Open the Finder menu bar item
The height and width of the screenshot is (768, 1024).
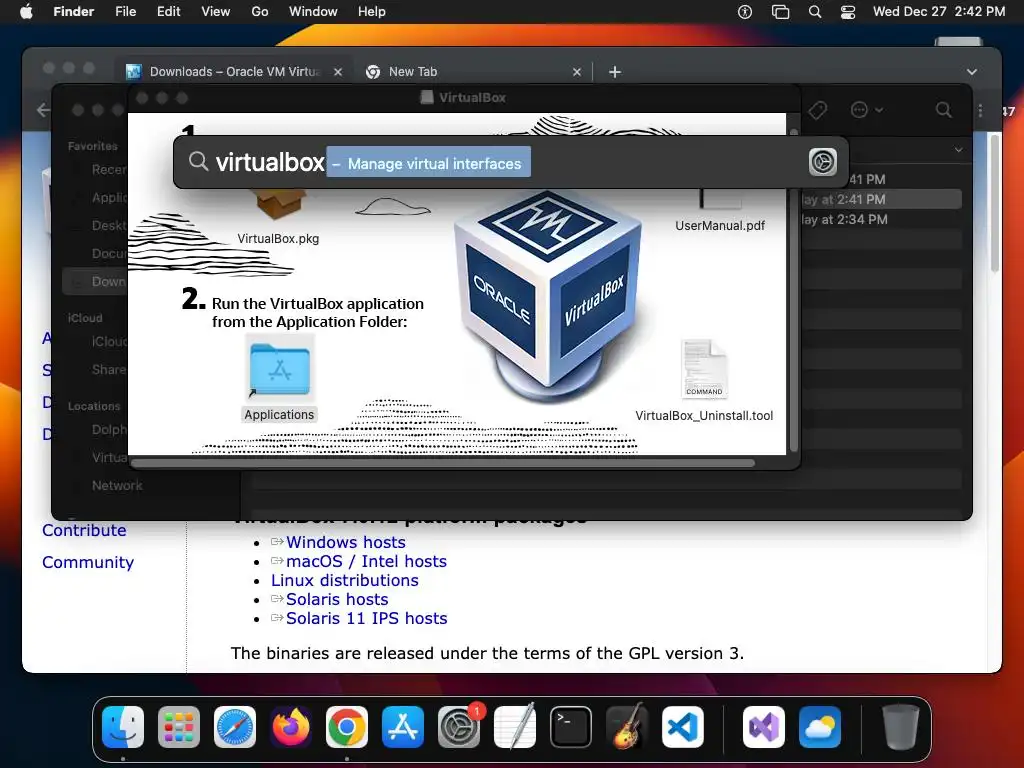(x=74, y=12)
